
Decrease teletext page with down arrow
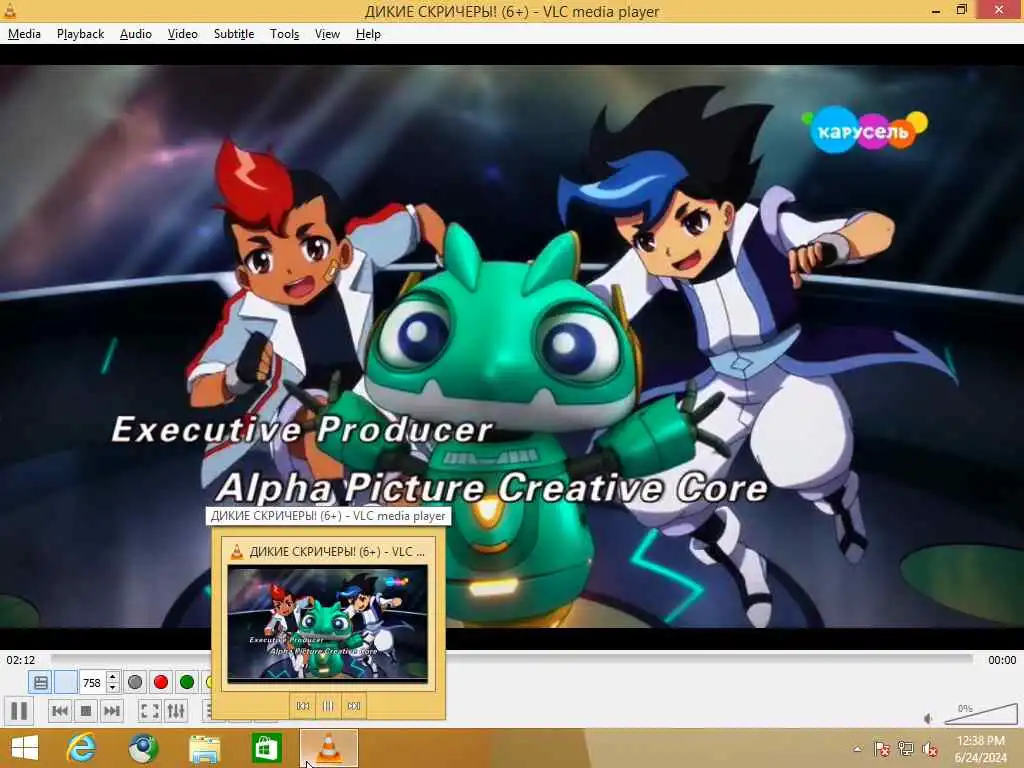click(112, 688)
